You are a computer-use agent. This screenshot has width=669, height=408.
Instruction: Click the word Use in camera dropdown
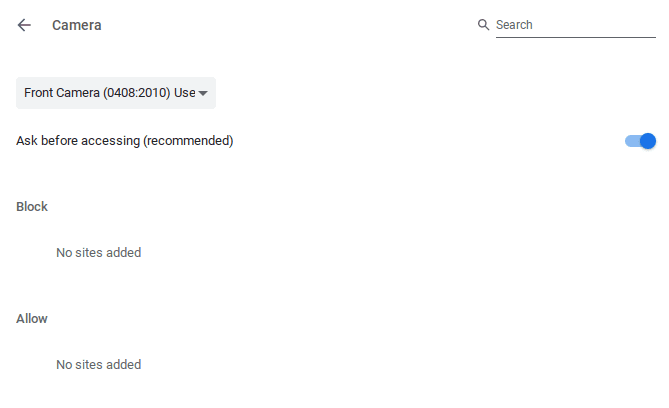coord(185,93)
